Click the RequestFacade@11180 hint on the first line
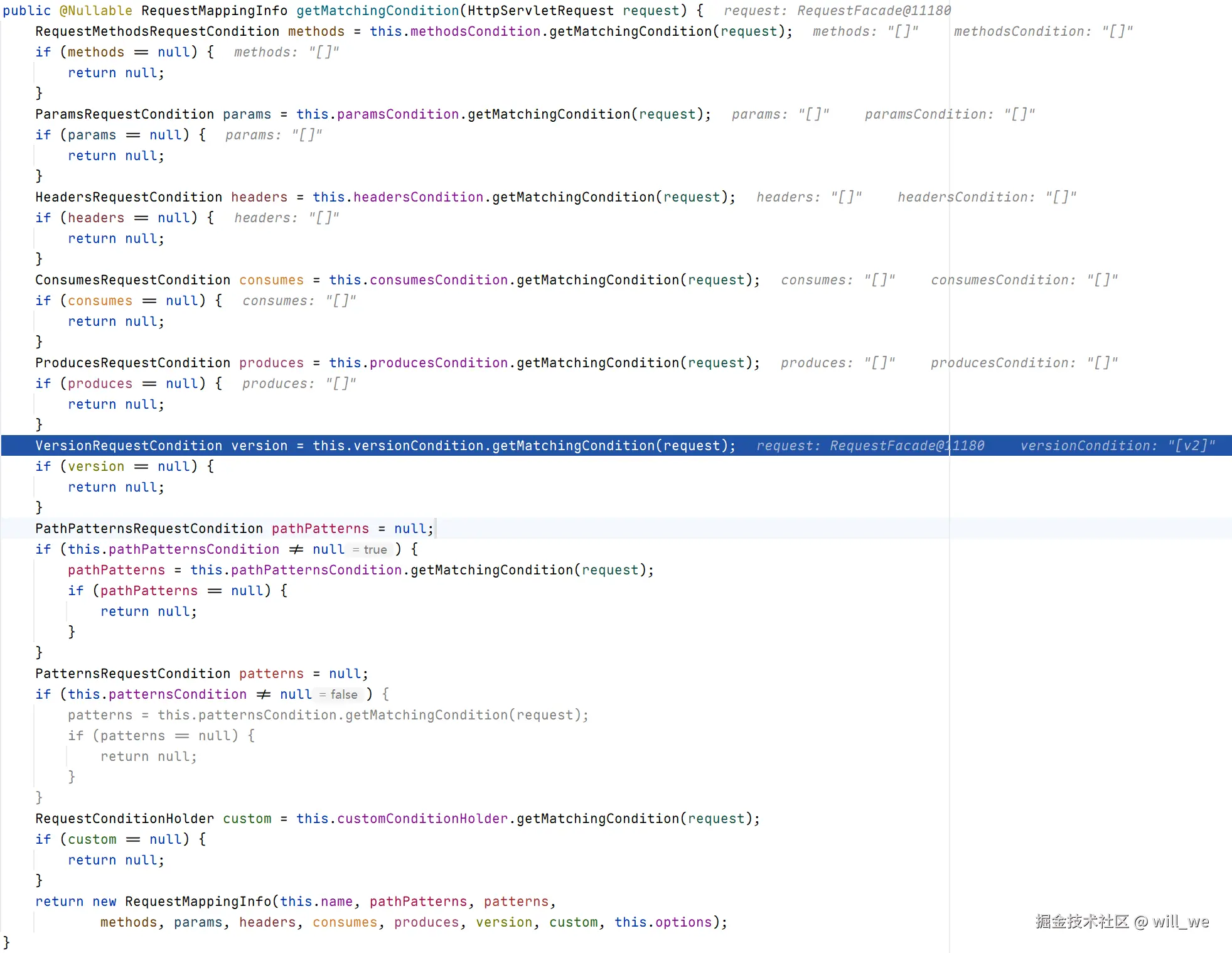Image resolution: width=1232 pixels, height=953 pixels. (873, 11)
